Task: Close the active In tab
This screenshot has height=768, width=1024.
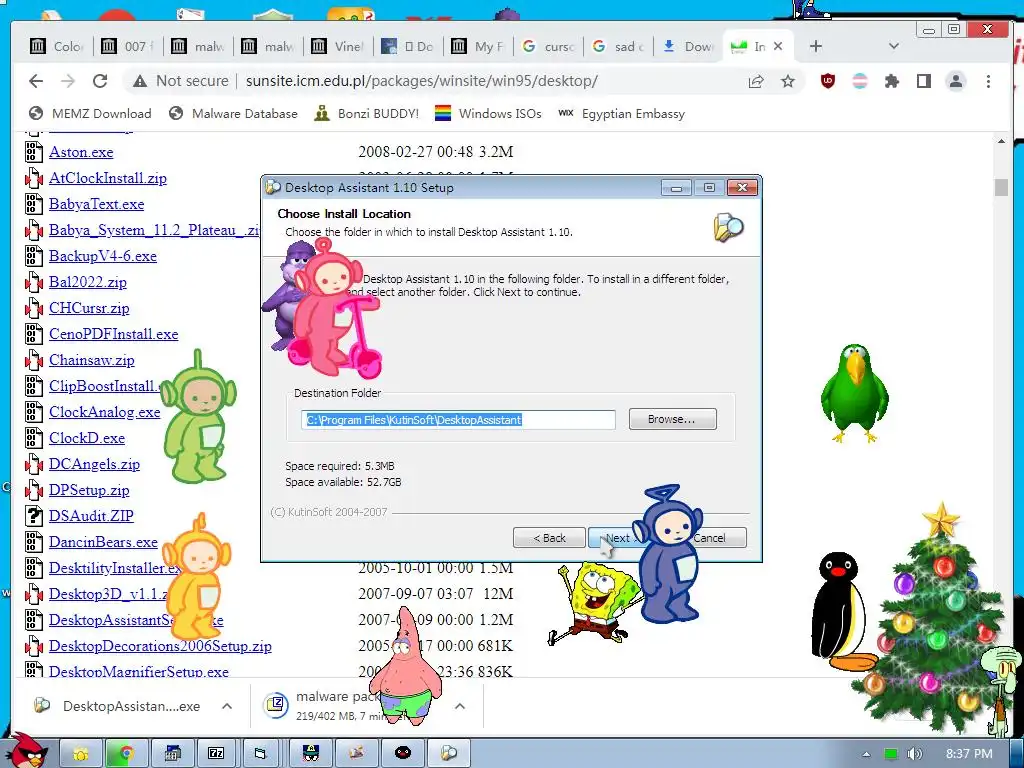Action: pos(778,46)
